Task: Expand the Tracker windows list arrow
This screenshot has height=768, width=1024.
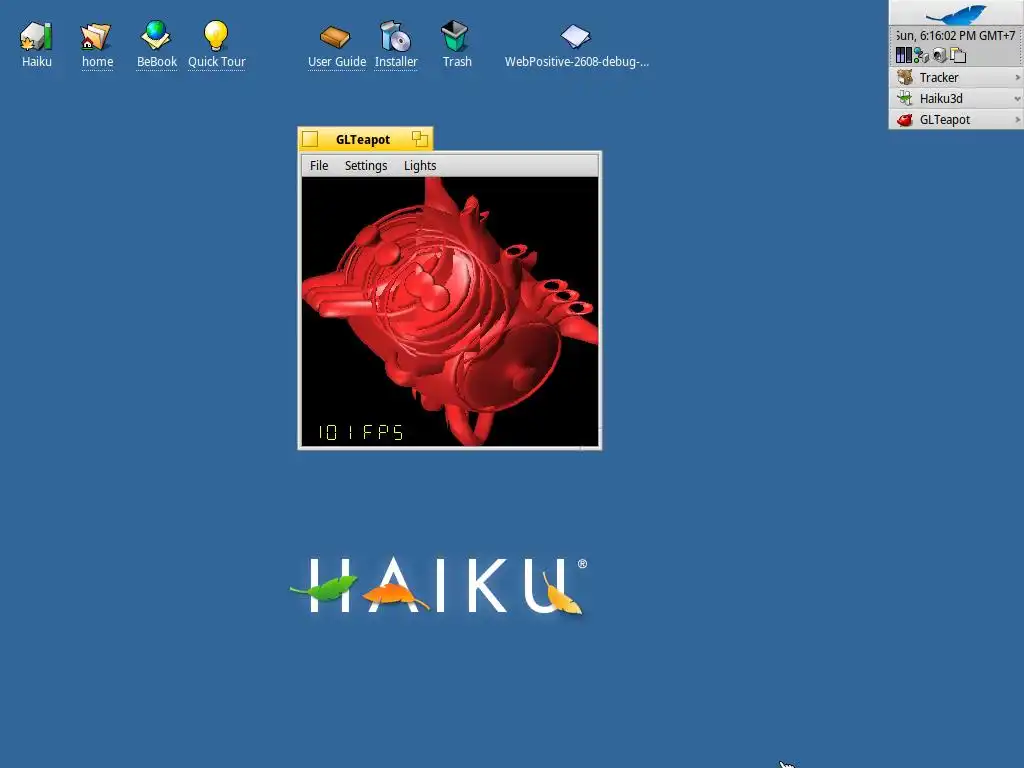Action: [1017, 77]
